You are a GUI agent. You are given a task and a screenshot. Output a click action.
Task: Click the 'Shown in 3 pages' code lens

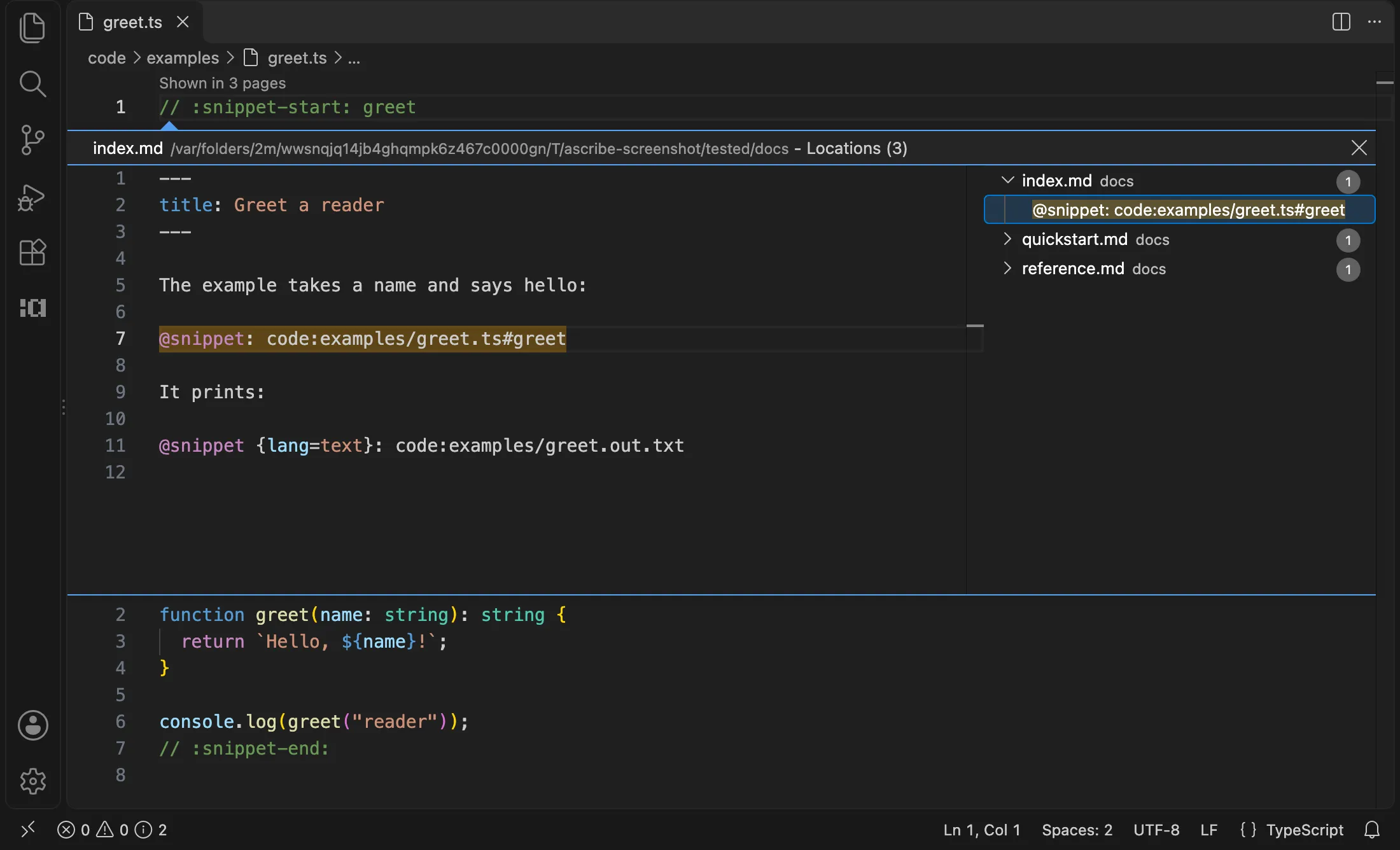pyautogui.click(x=222, y=83)
